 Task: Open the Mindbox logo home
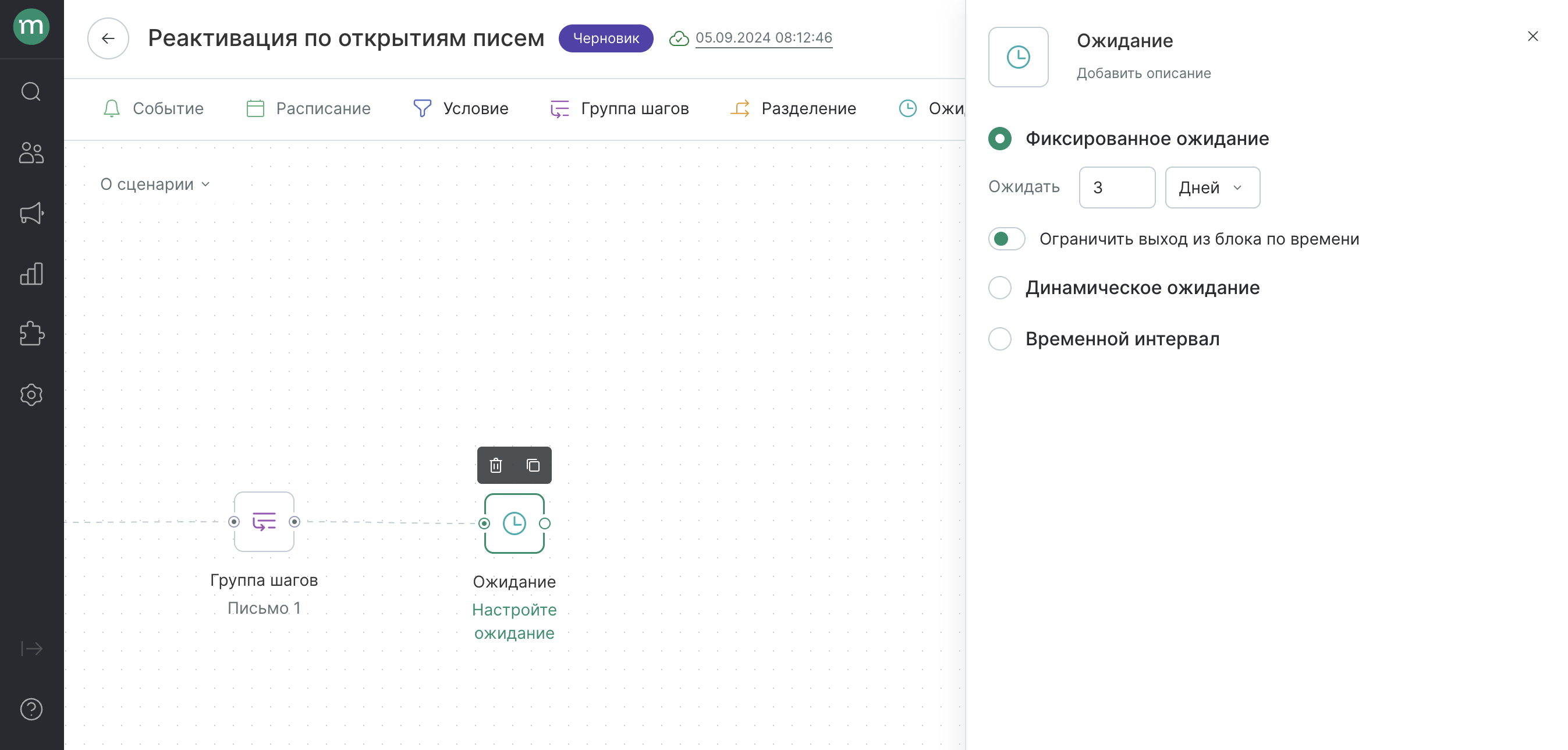coord(31,27)
